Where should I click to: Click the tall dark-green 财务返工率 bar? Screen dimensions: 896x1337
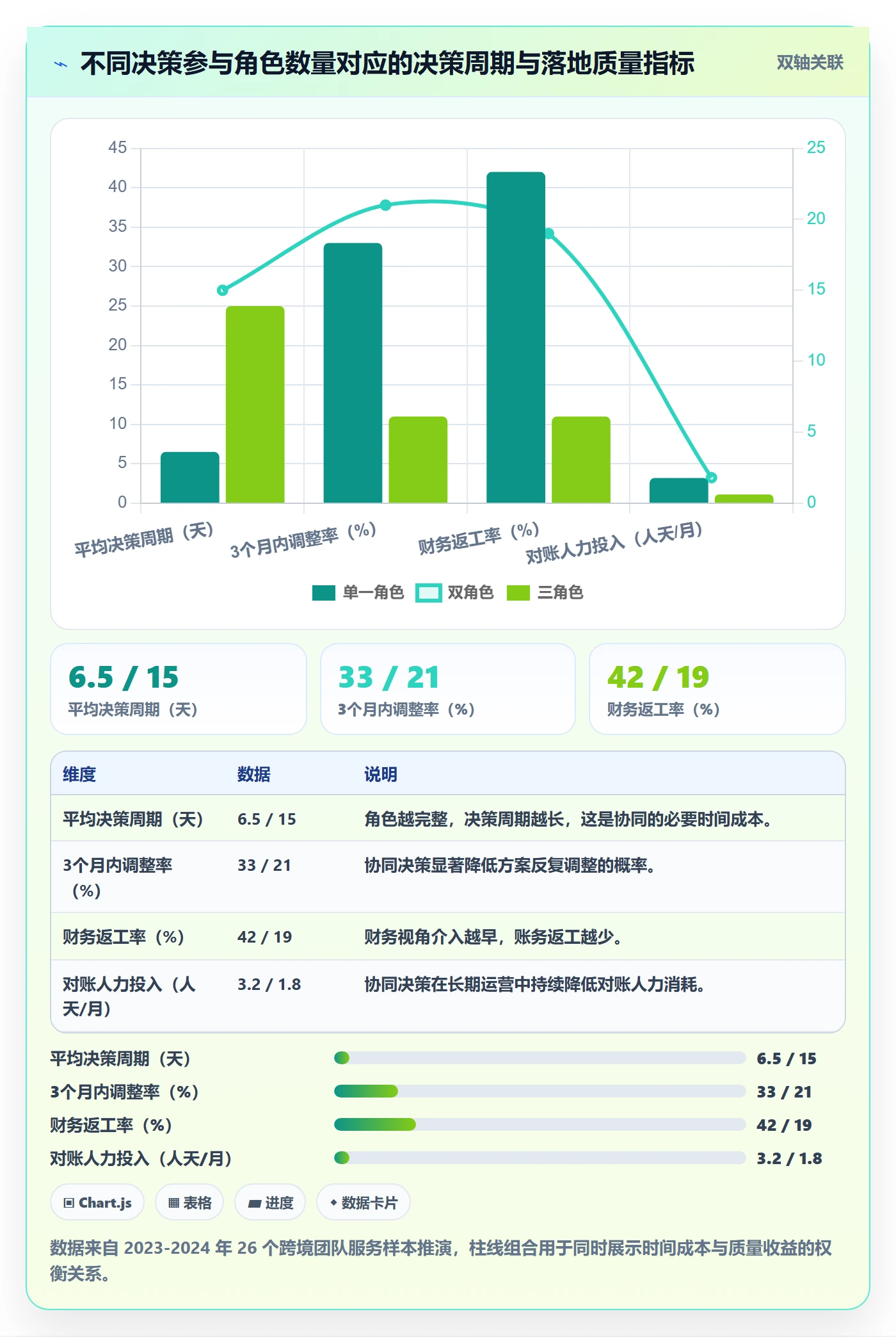pos(516,337)
